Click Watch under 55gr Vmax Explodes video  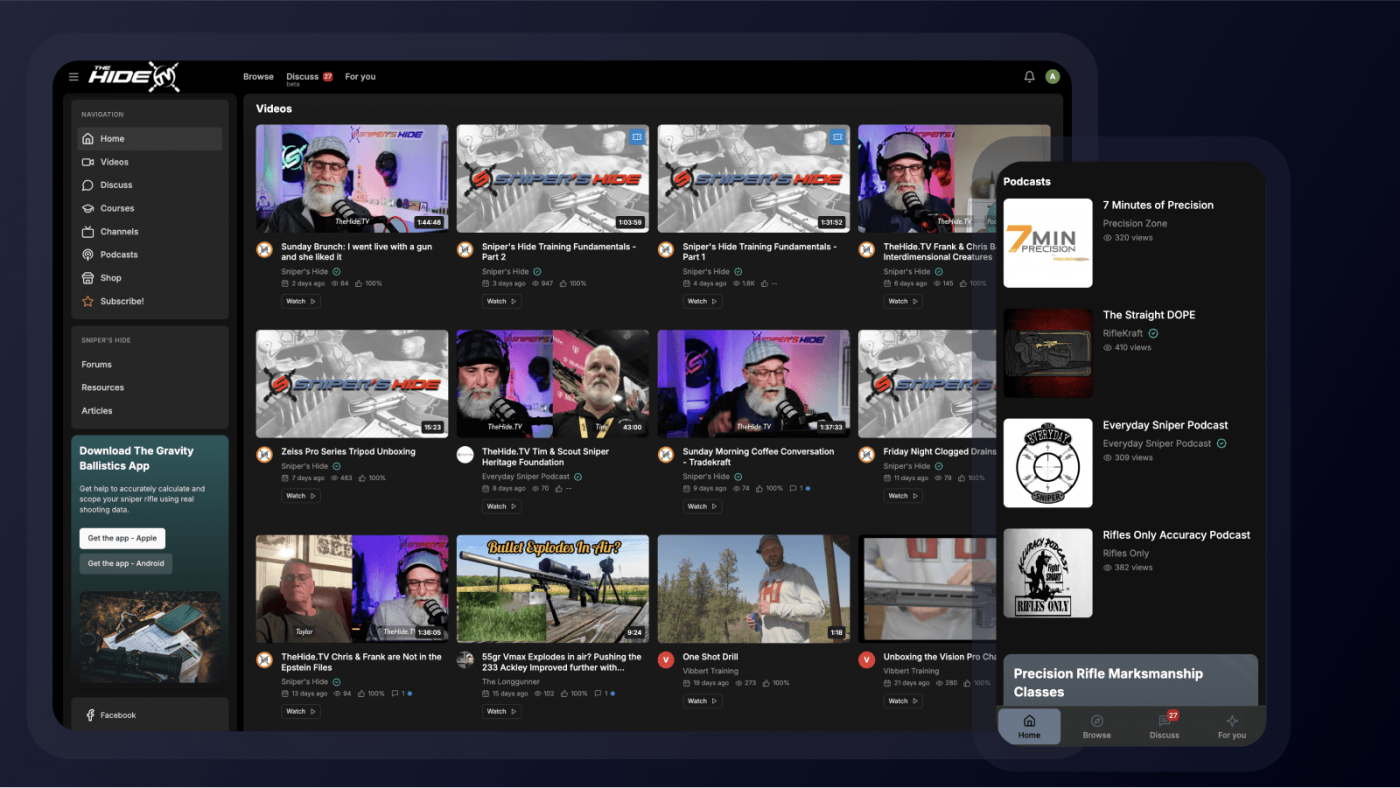click(502, 711)
